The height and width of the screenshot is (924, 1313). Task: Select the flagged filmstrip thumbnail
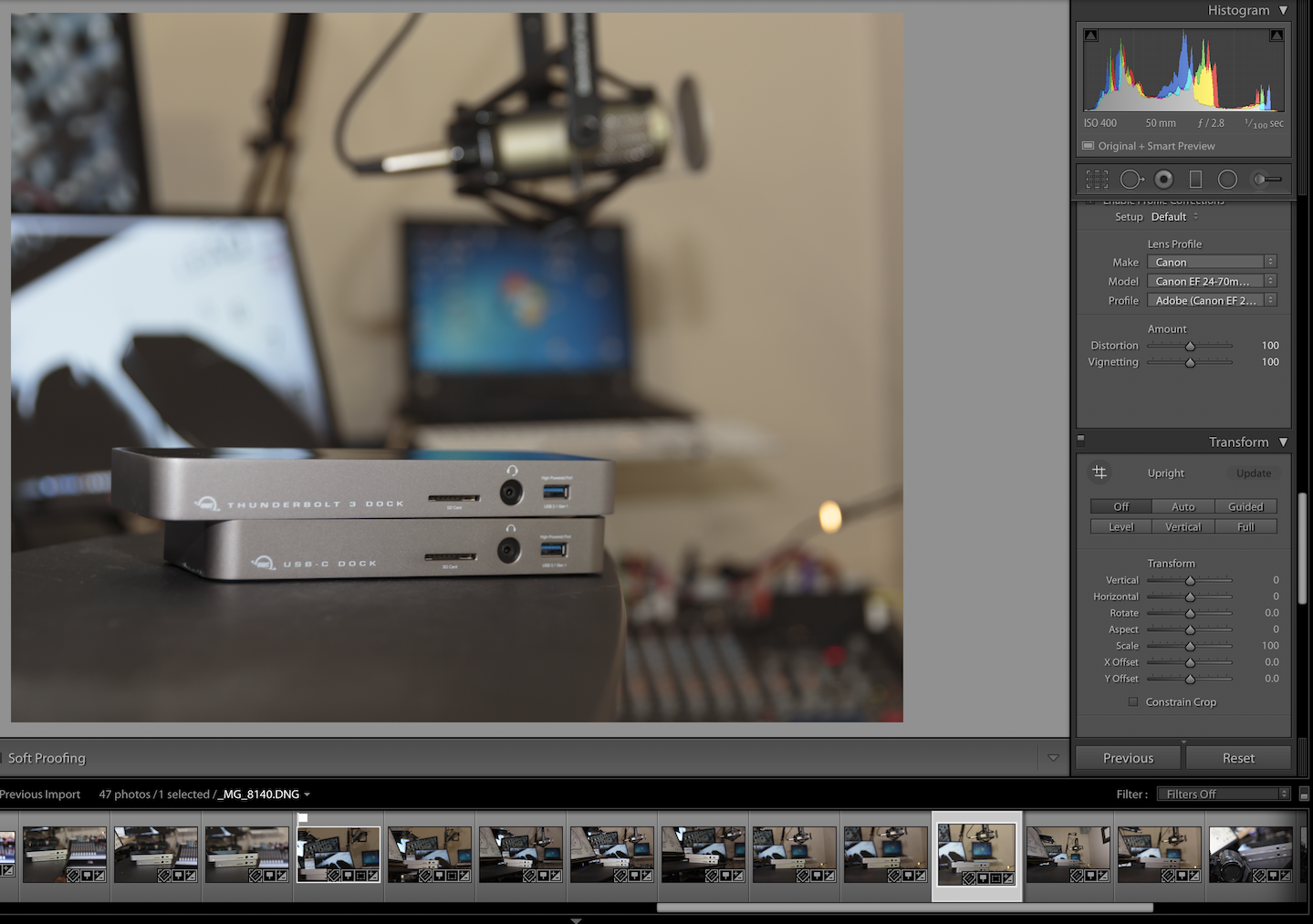339,855
